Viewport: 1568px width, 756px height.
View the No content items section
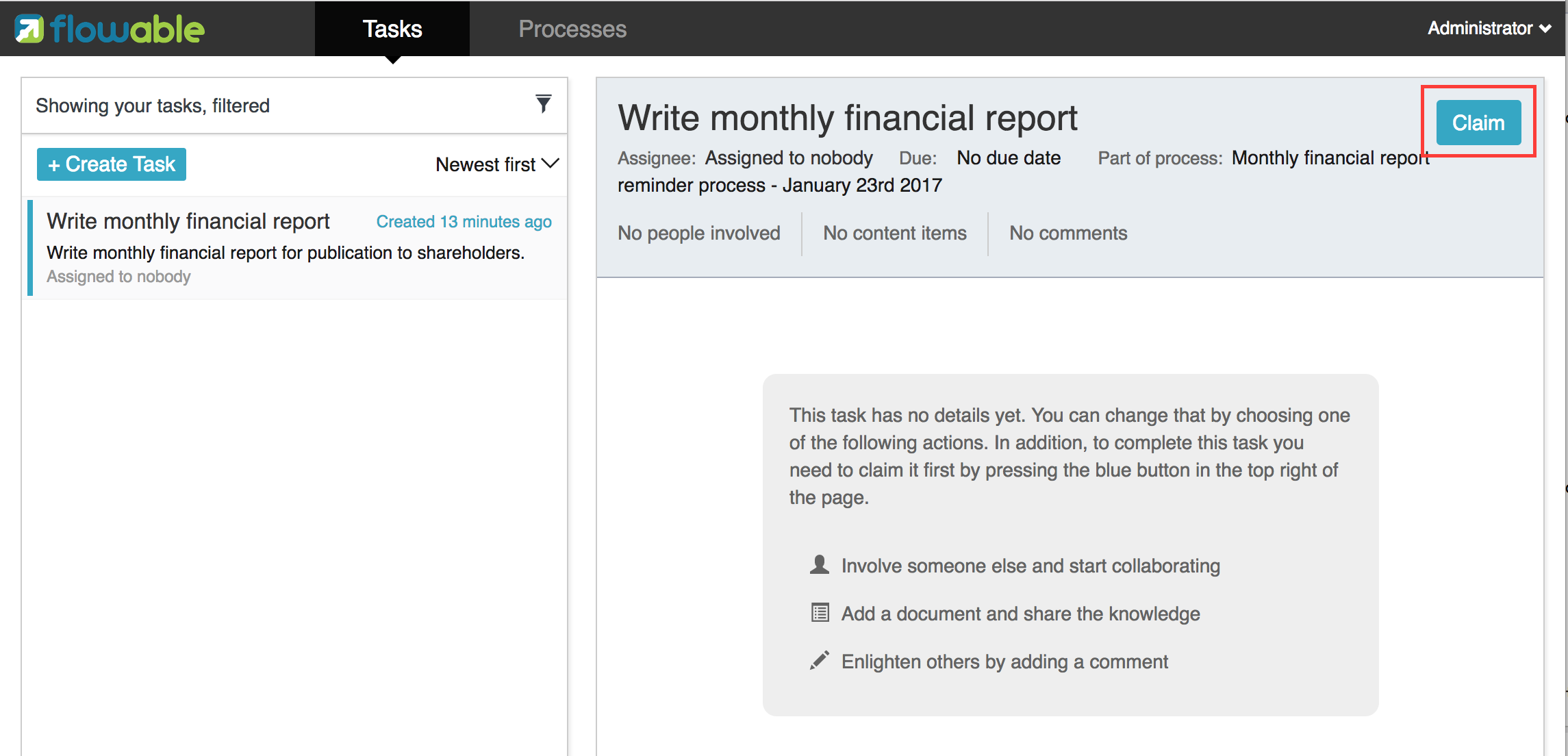(x=895, y=233)
